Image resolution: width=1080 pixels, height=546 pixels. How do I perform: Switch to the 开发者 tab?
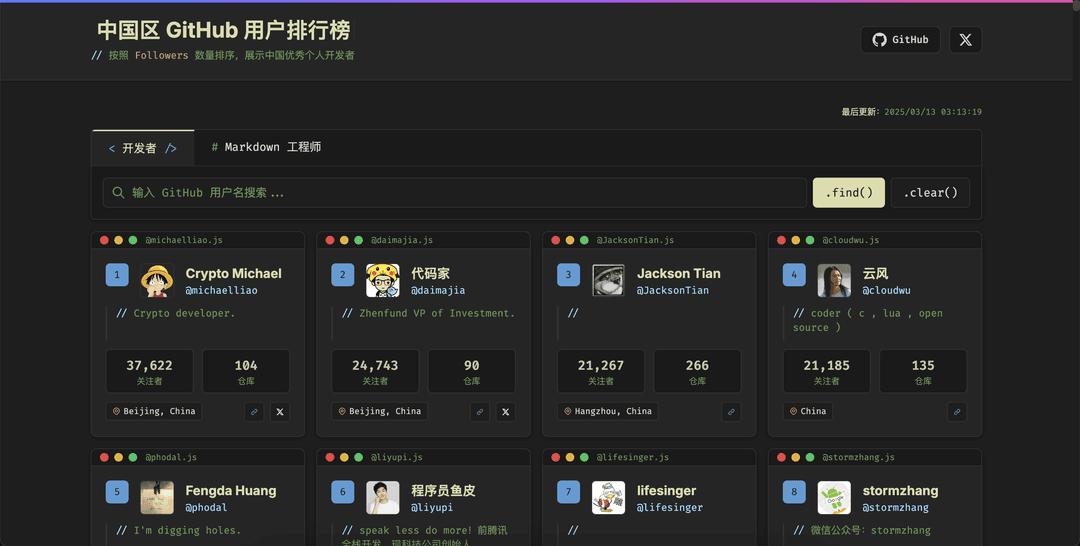(x=142, y=148)
